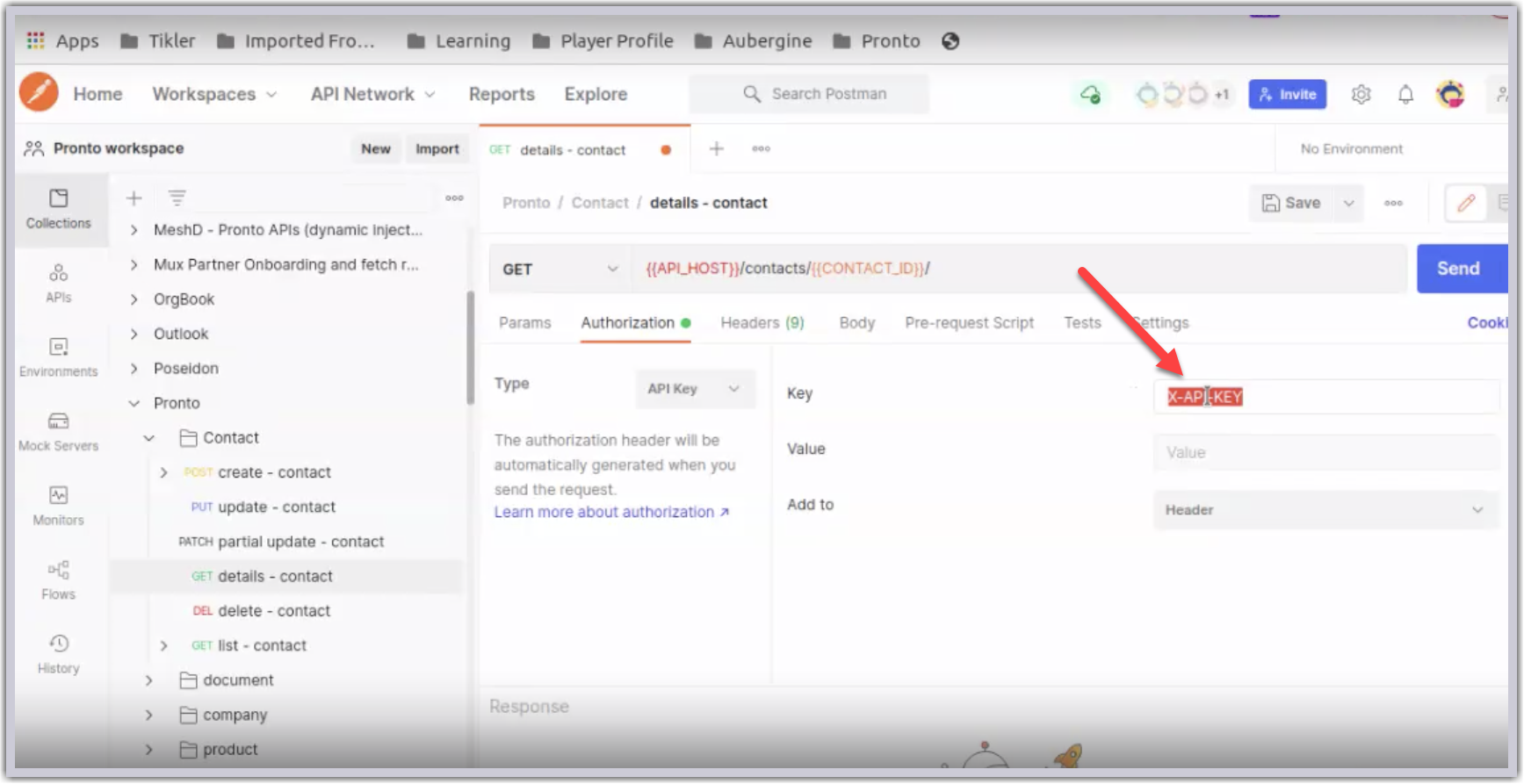Open the Aubergine bookmark folder

point(753,41)
